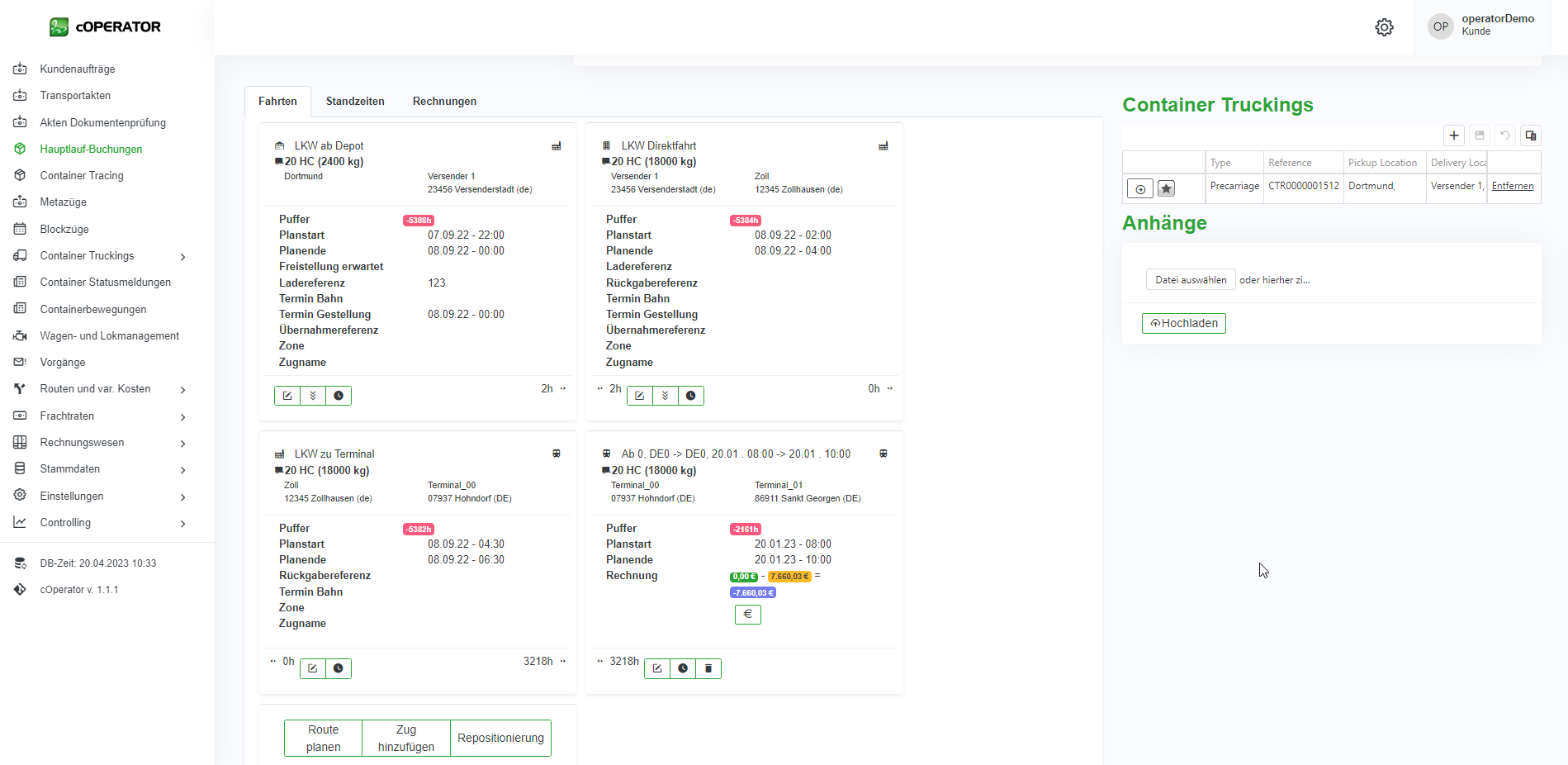Delete the train trip via trash icon
1568x765 pixels.
708,668
